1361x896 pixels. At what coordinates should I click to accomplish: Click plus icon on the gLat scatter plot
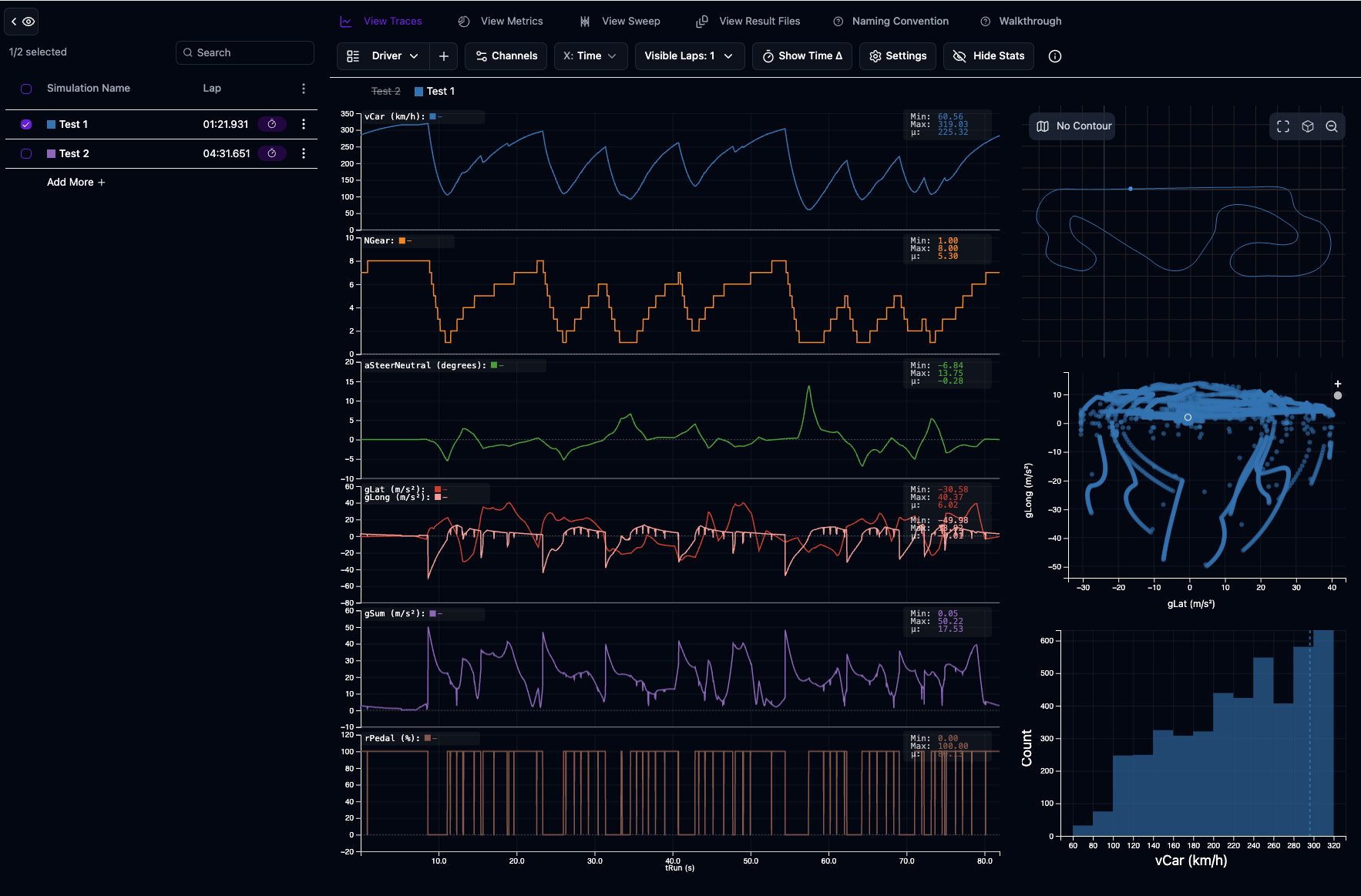coord(1338,384)
